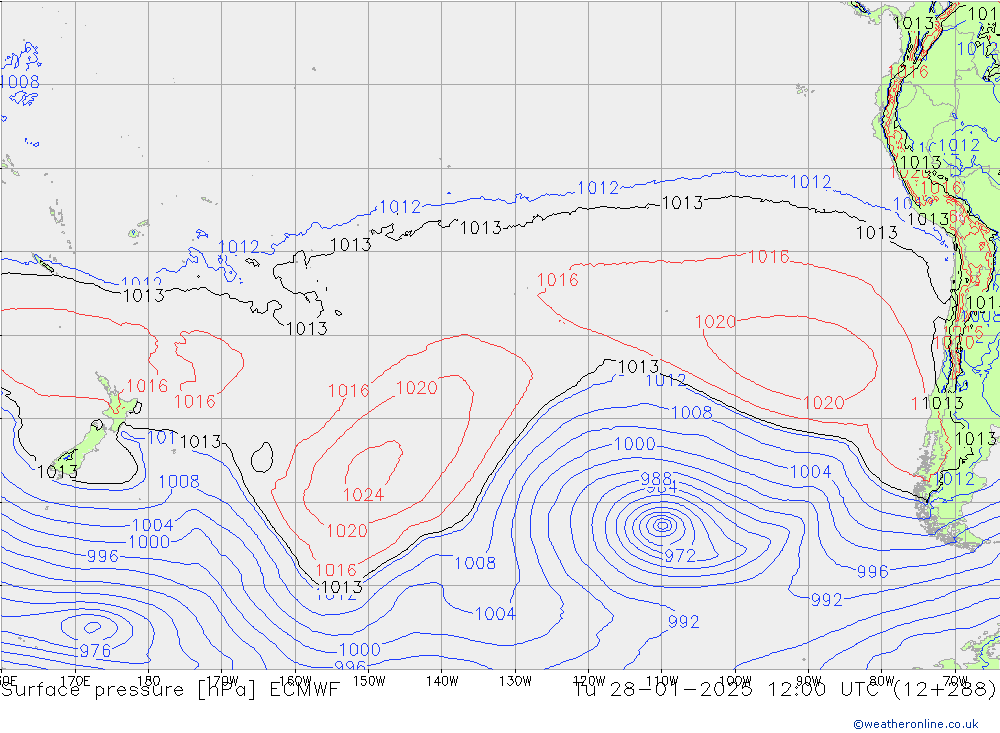The width and height of the screenshot is (1000, 733).
Task: Select the deep low center above the 972 label
Action: coord(661,524)
